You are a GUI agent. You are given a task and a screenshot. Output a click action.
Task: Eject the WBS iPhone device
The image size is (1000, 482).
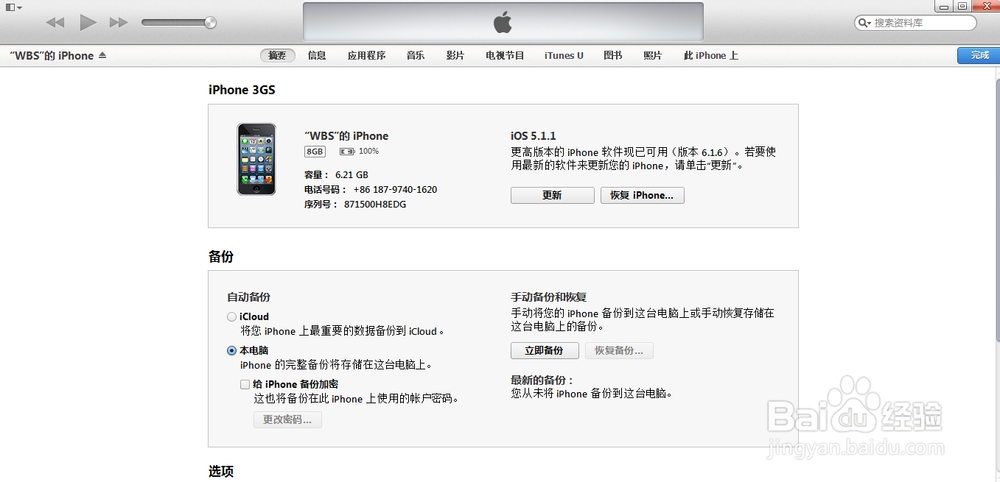pyautogui.click(x=103, y=55)
